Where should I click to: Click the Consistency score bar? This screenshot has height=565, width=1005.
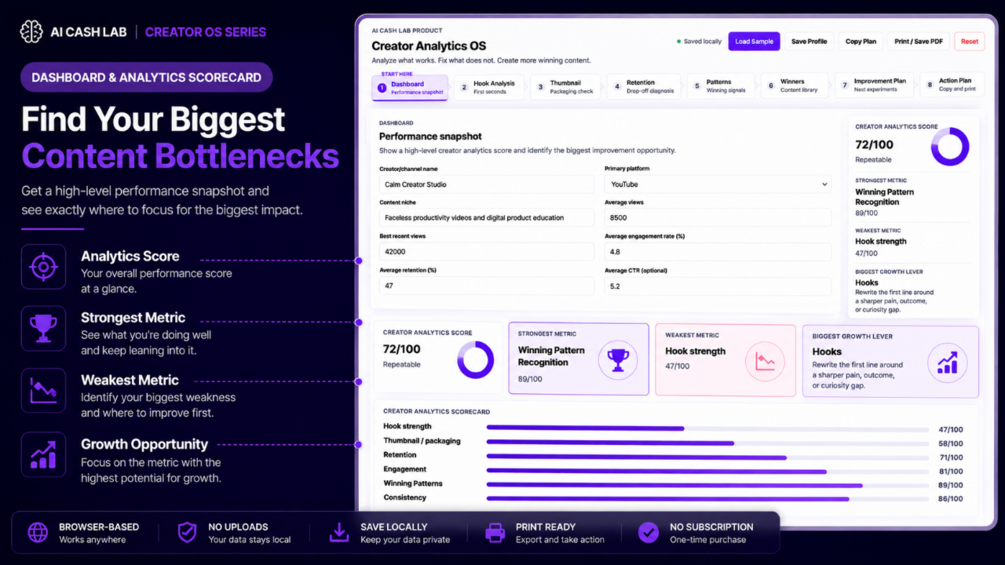click(x=708, y=498)
